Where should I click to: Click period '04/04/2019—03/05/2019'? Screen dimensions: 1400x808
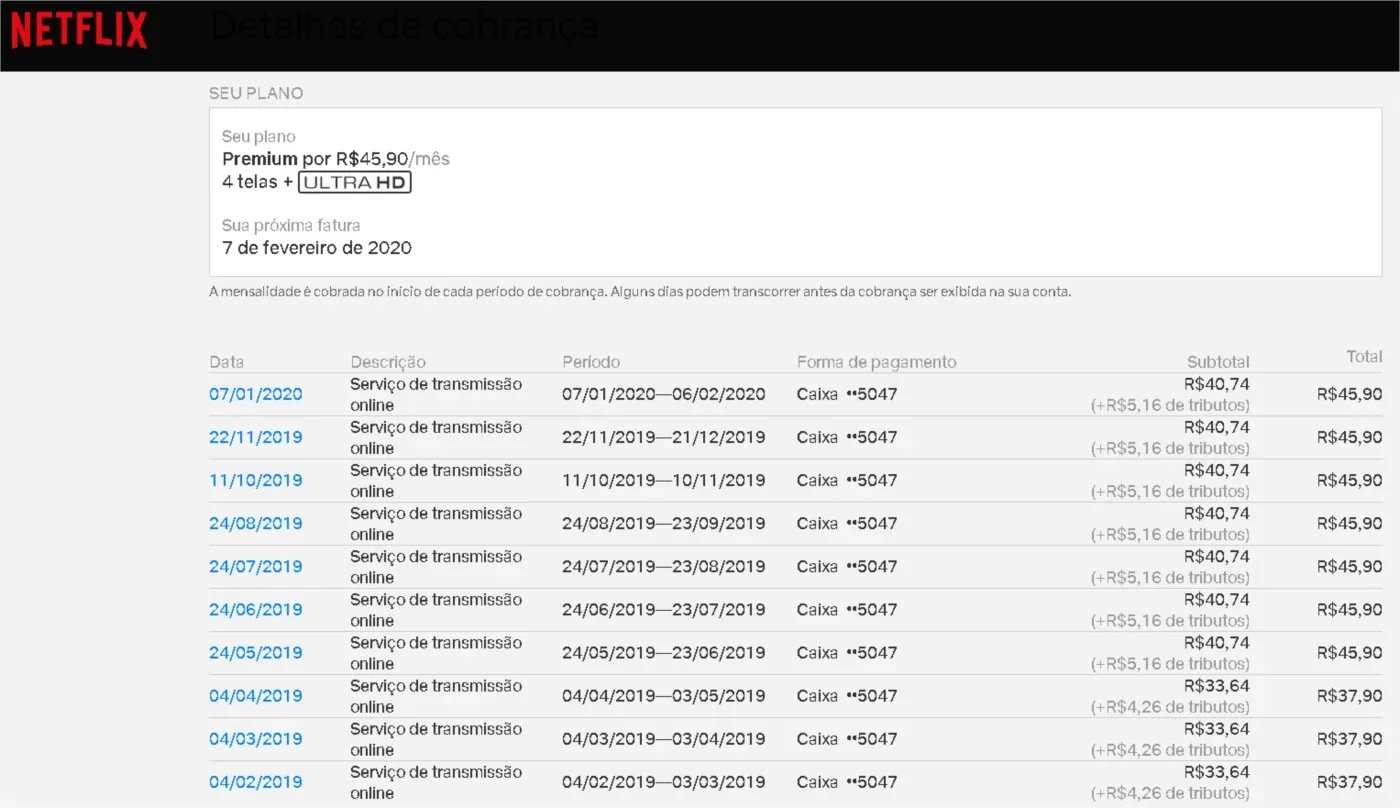click(x=664, y=695)
